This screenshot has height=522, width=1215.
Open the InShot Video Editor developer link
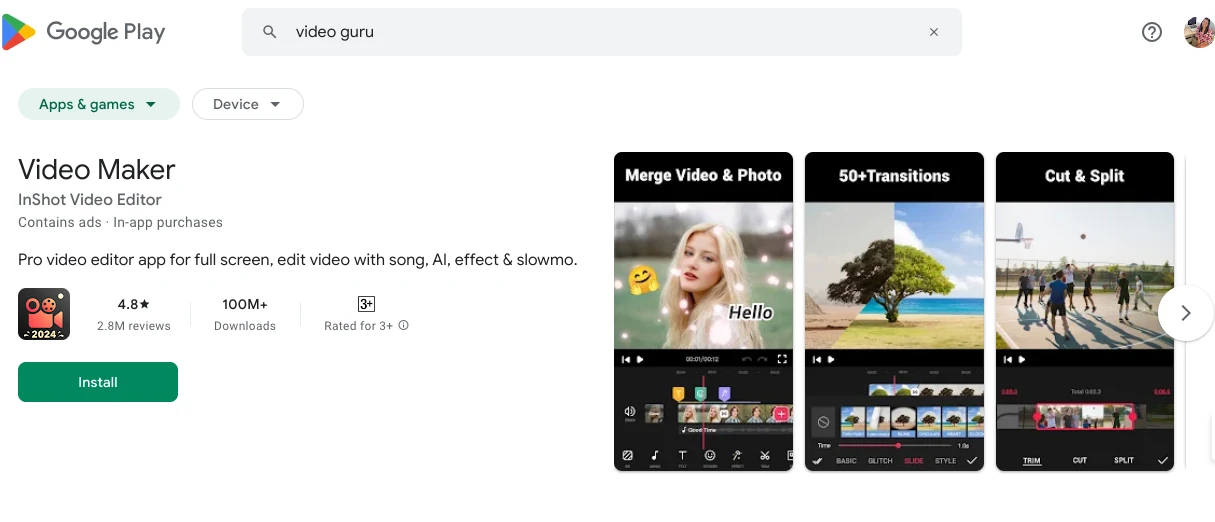(x=90, y=199)
